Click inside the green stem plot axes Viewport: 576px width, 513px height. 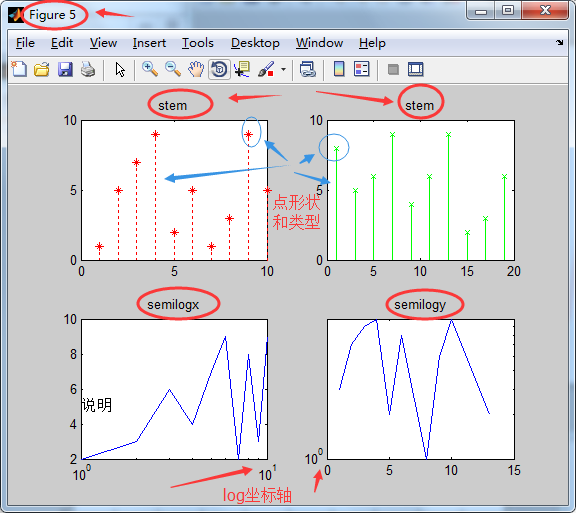click(x=421, y=190)
